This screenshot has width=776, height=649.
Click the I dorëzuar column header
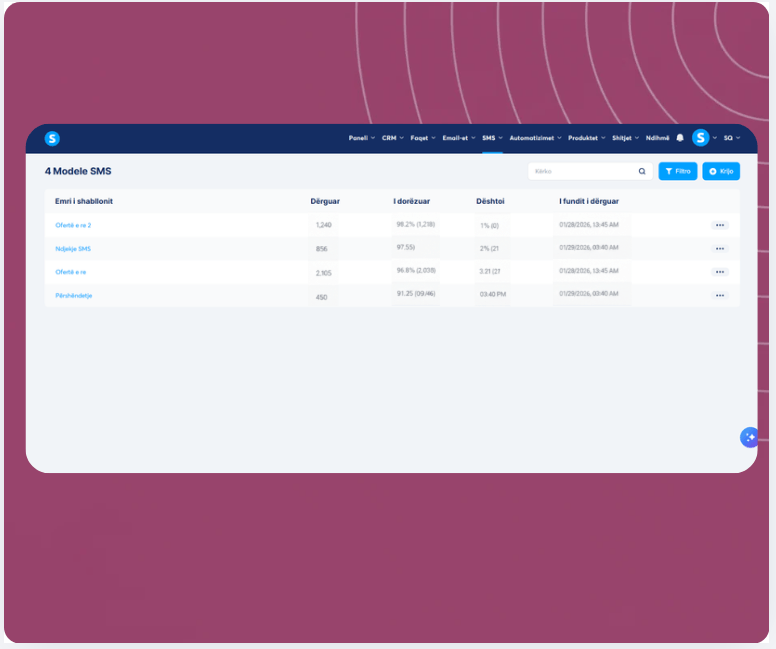click(x=411, y=201)
